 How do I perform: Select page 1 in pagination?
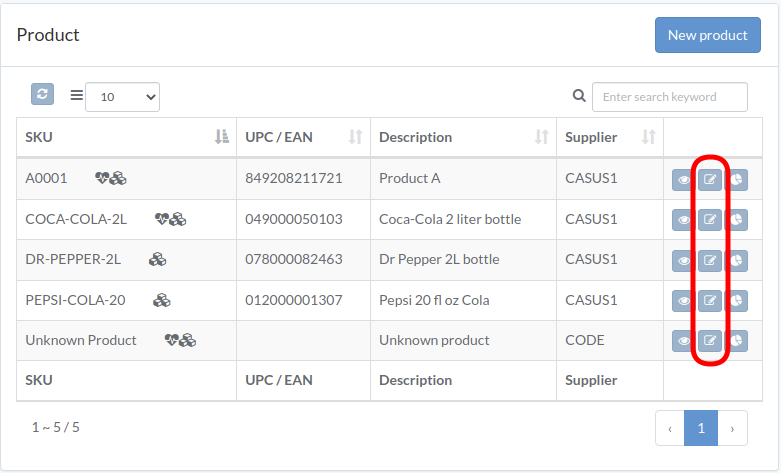click(701, 428)
